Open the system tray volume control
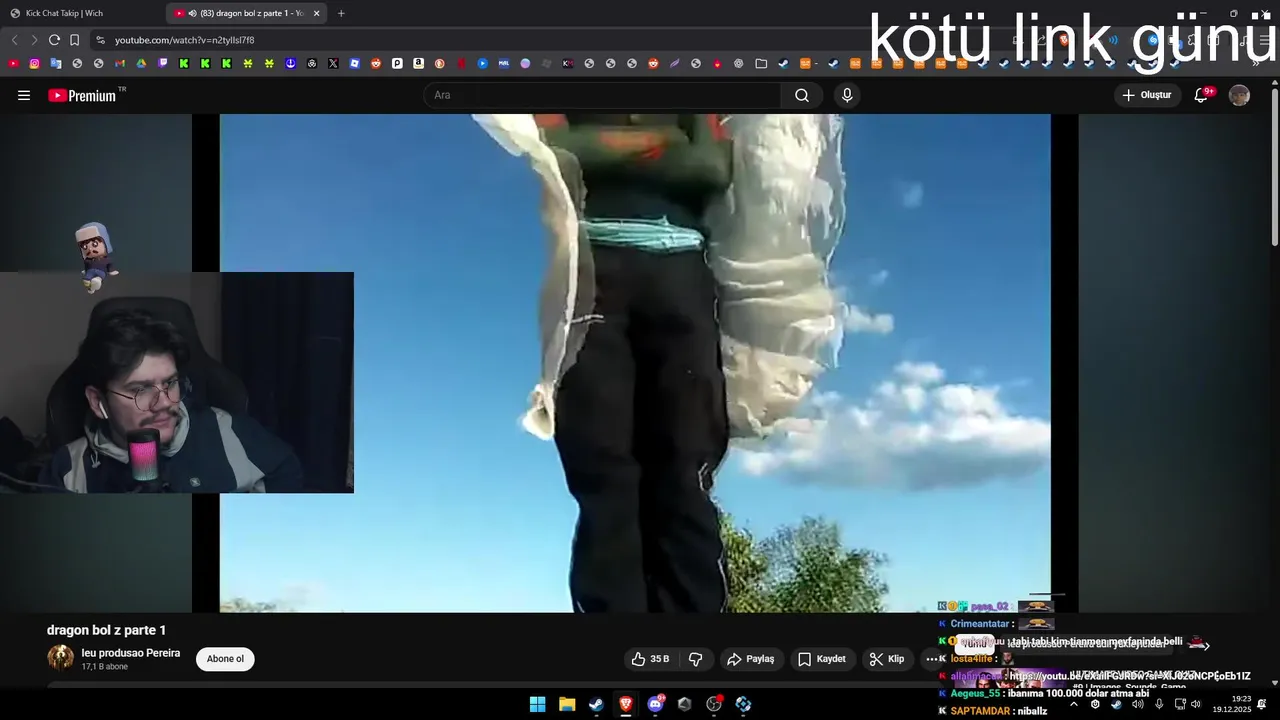This screenshot has height=720, width=1280. 1196,704
